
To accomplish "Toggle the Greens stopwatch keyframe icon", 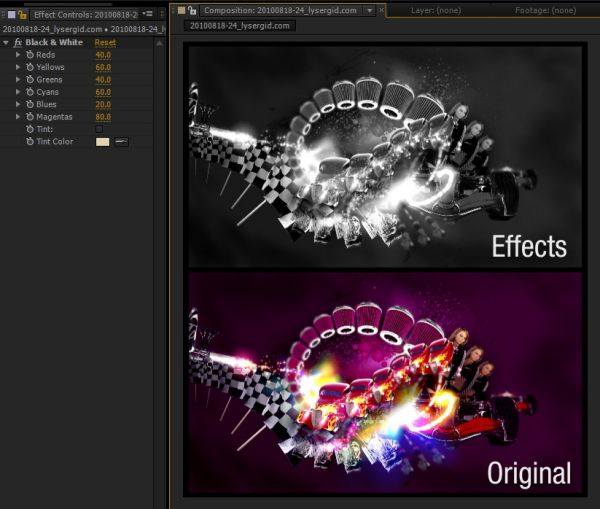I will 30,80.
